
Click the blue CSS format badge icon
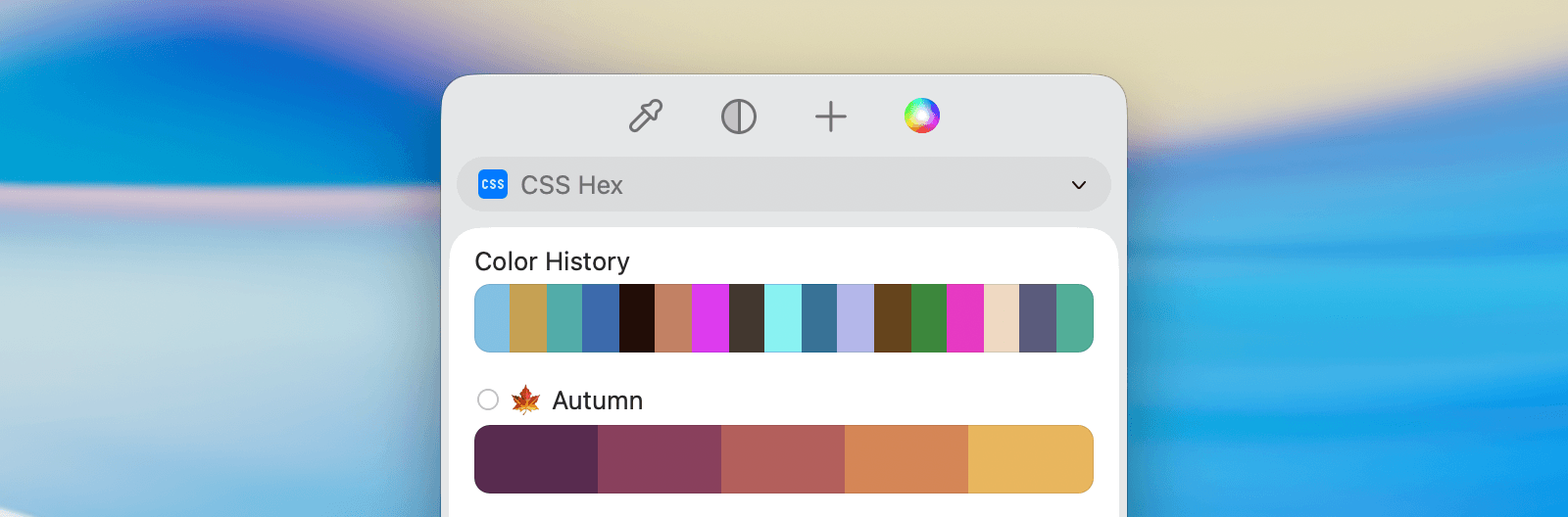(493, 184)
